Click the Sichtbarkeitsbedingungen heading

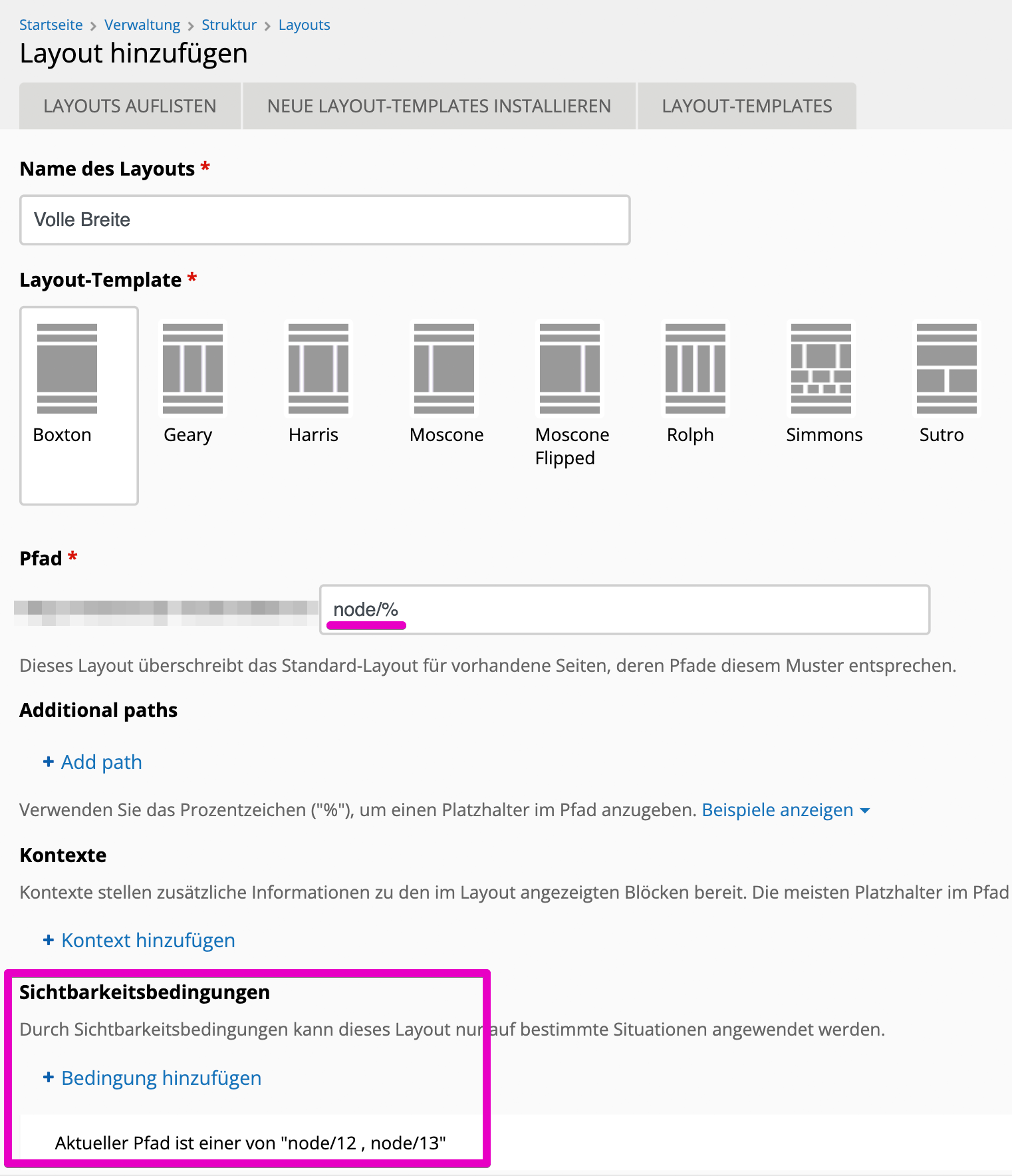[144, 992]
